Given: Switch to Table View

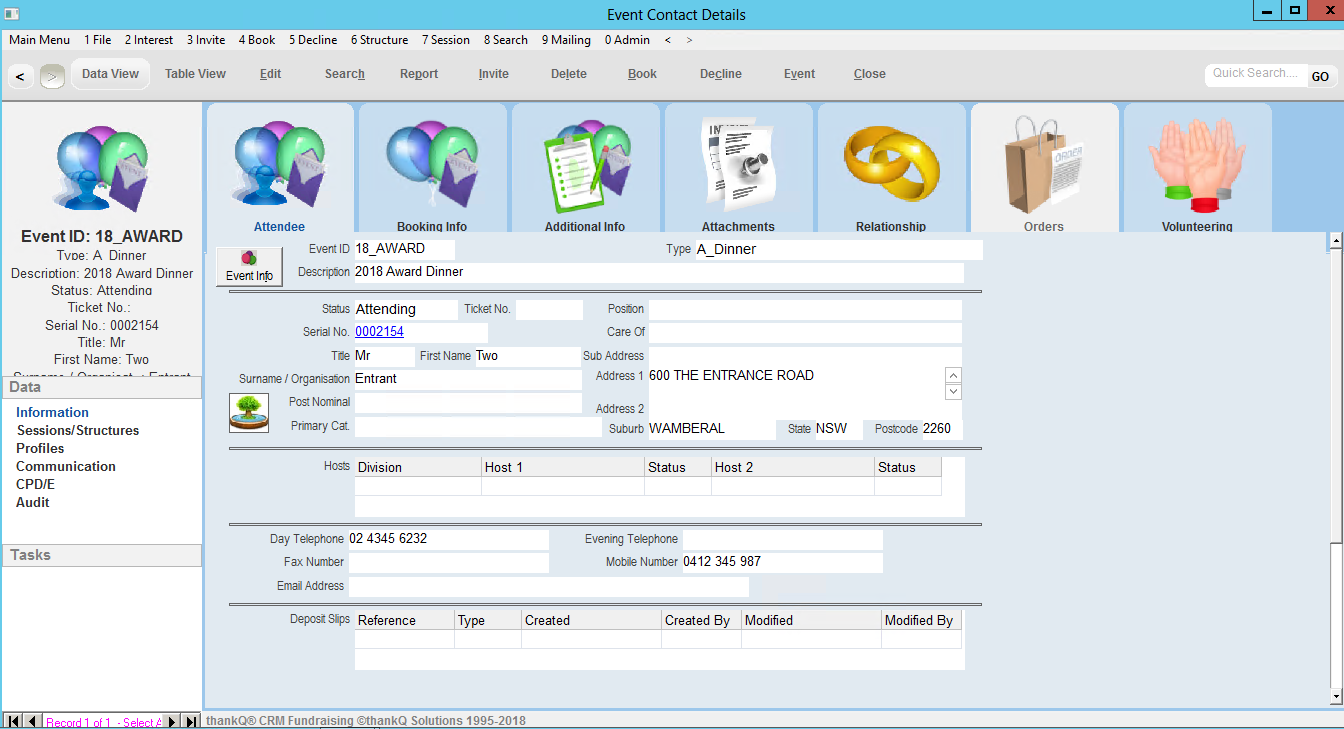Looking at the screenshot, I should (195, 74).
